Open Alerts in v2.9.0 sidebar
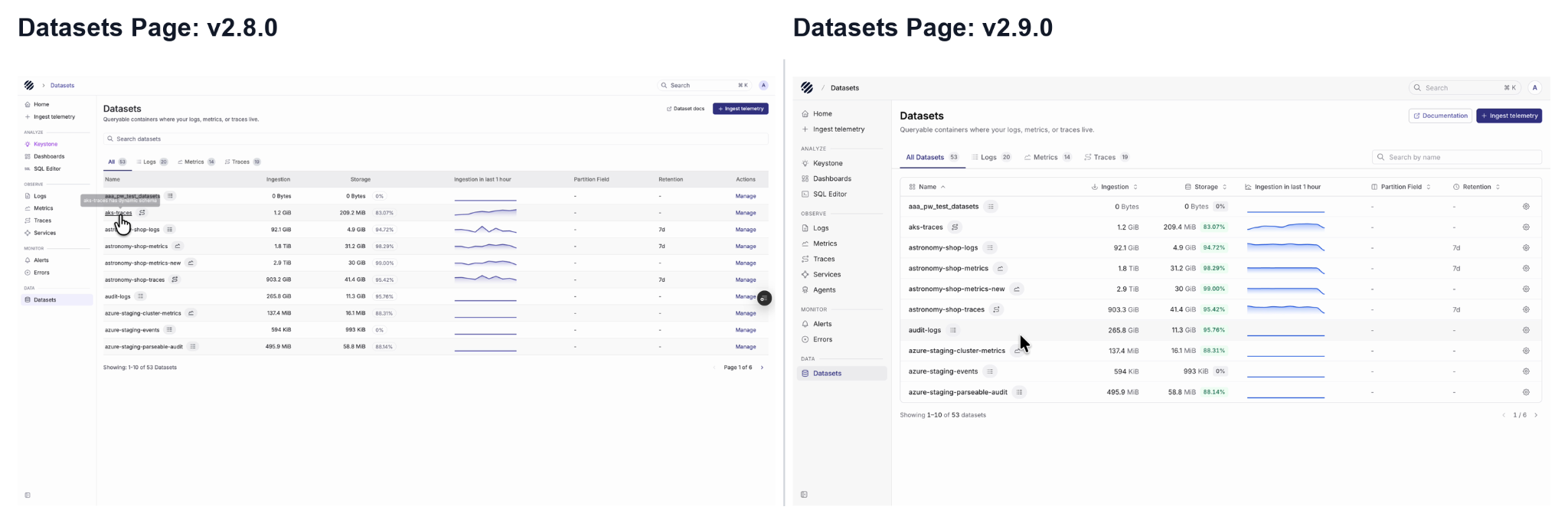Viewport: 1568px width, 523px height. (822, 324)
